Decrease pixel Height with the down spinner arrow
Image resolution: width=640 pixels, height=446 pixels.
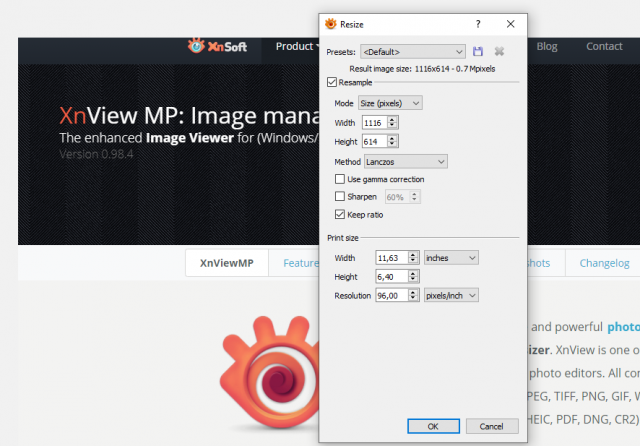[x=392, y=144]
